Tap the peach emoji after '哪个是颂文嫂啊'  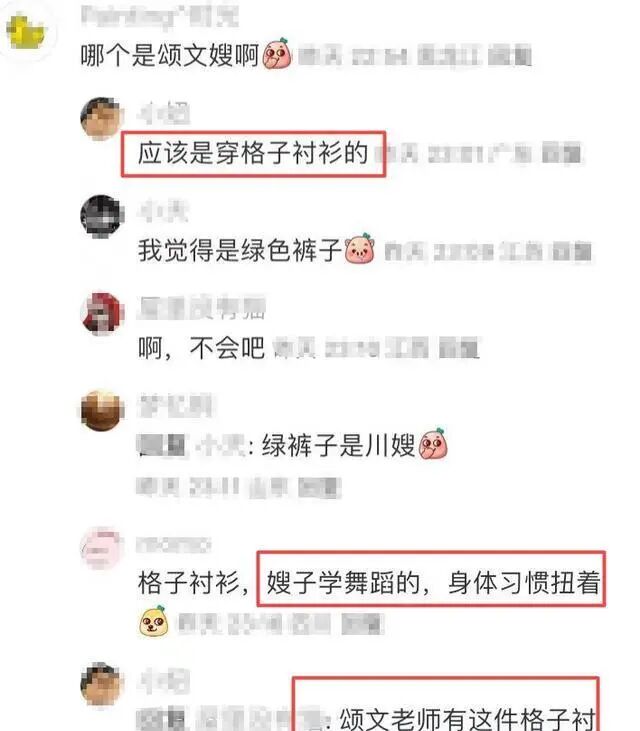coord(278,54)
